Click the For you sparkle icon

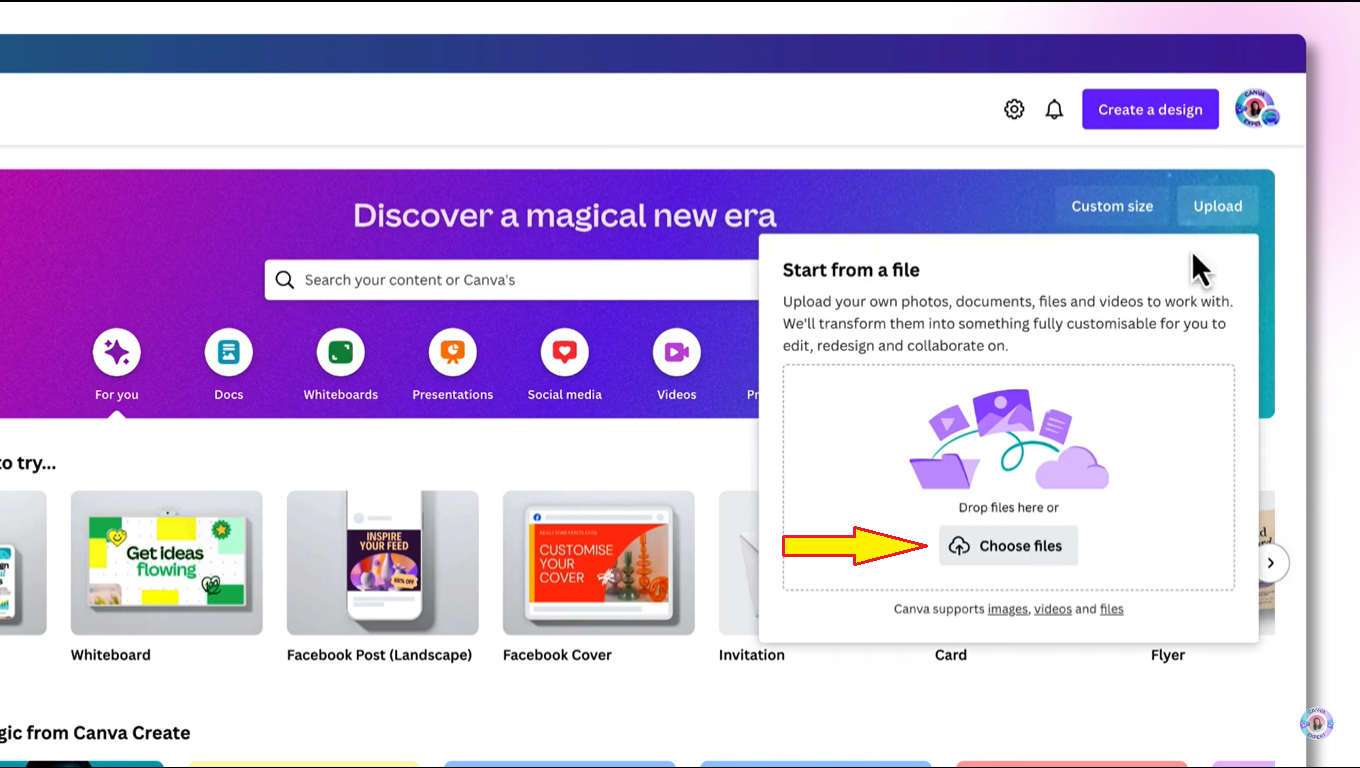coord(116,352)
